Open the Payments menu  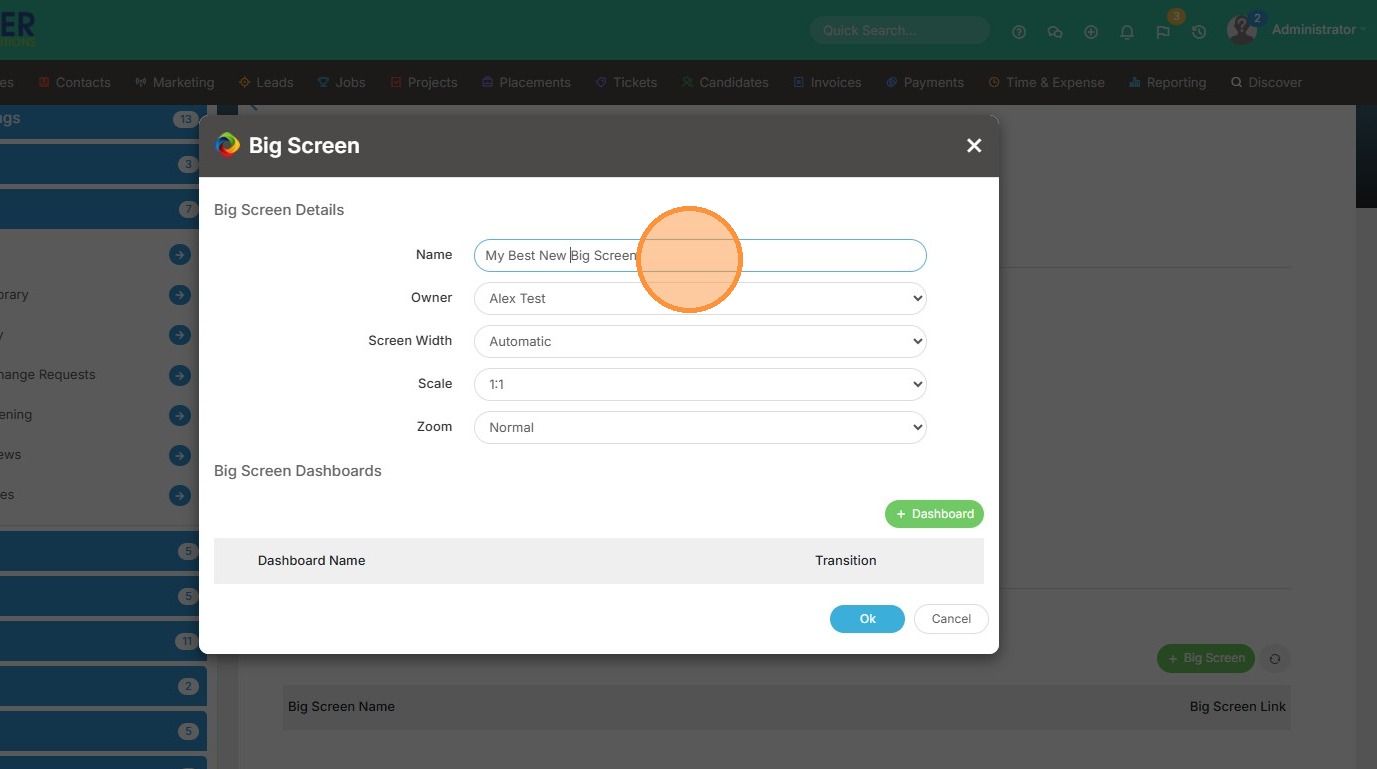[925, 82]
